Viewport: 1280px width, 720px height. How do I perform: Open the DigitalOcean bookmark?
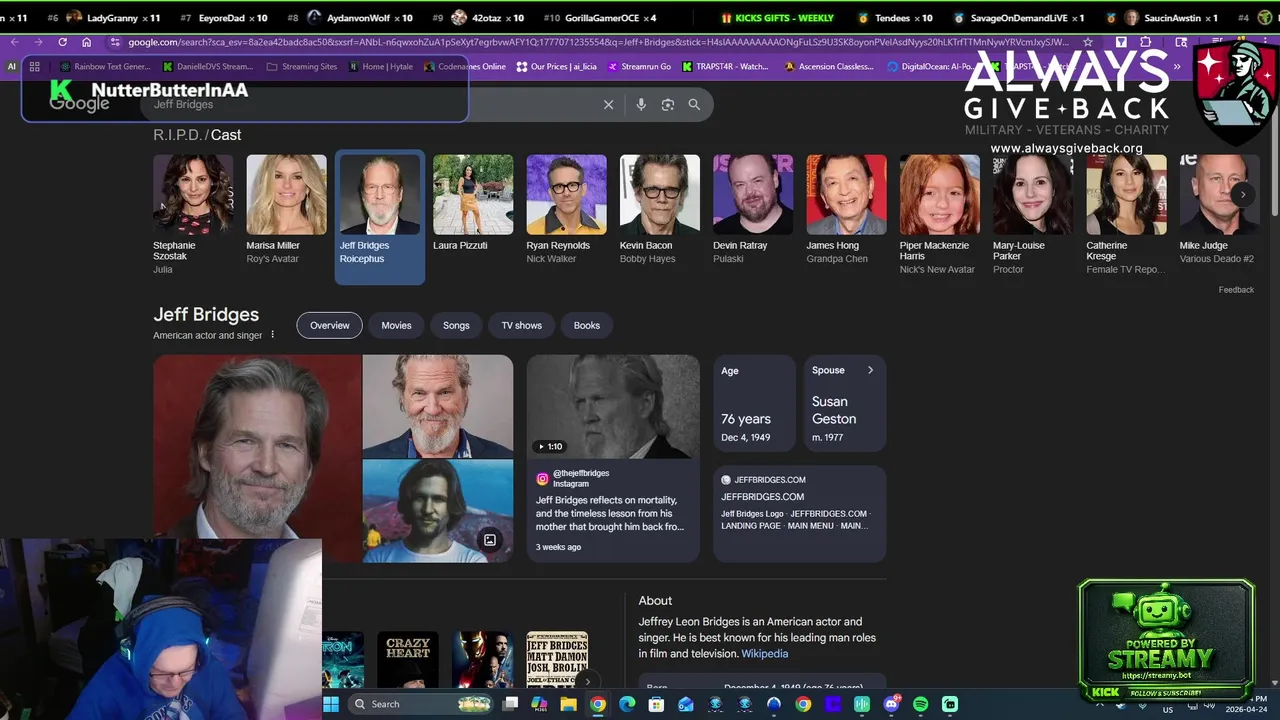pyautogui.click(x=930, y=67)
